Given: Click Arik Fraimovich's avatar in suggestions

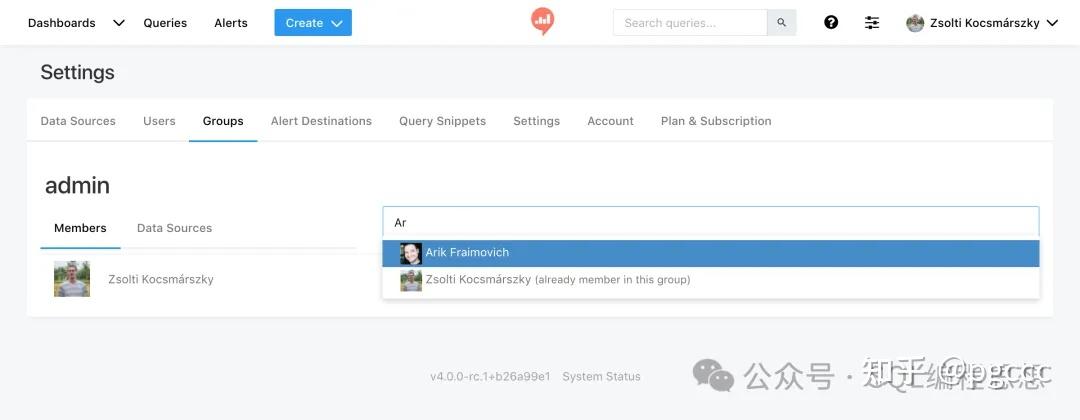Looking at the screenshot, I should (x=411, y=253).
